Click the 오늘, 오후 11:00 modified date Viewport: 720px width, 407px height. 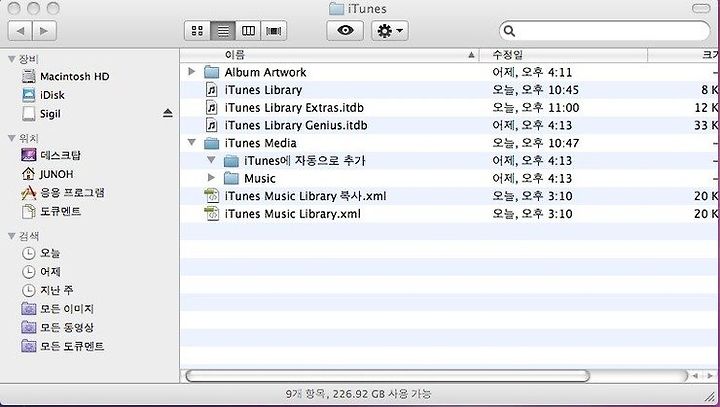(535, 107)
